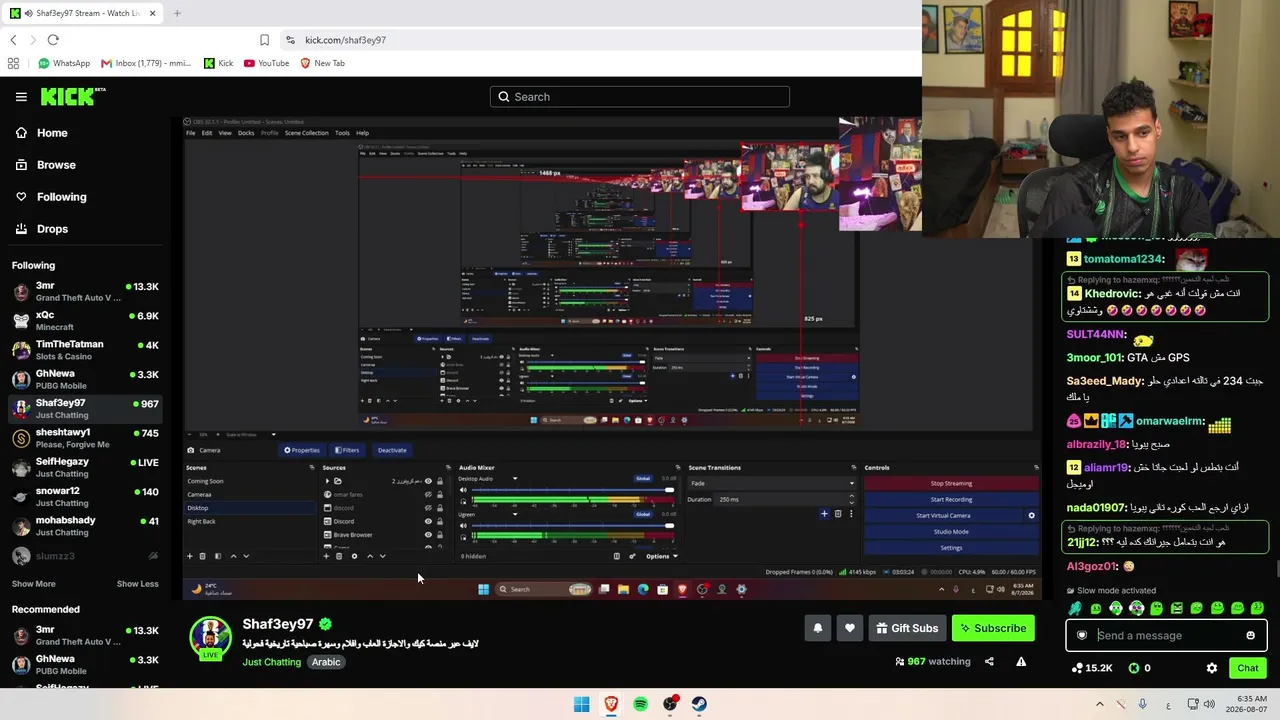Open the volume control in the system tray
This screenshot has height=720, width=1280.
1209,704
